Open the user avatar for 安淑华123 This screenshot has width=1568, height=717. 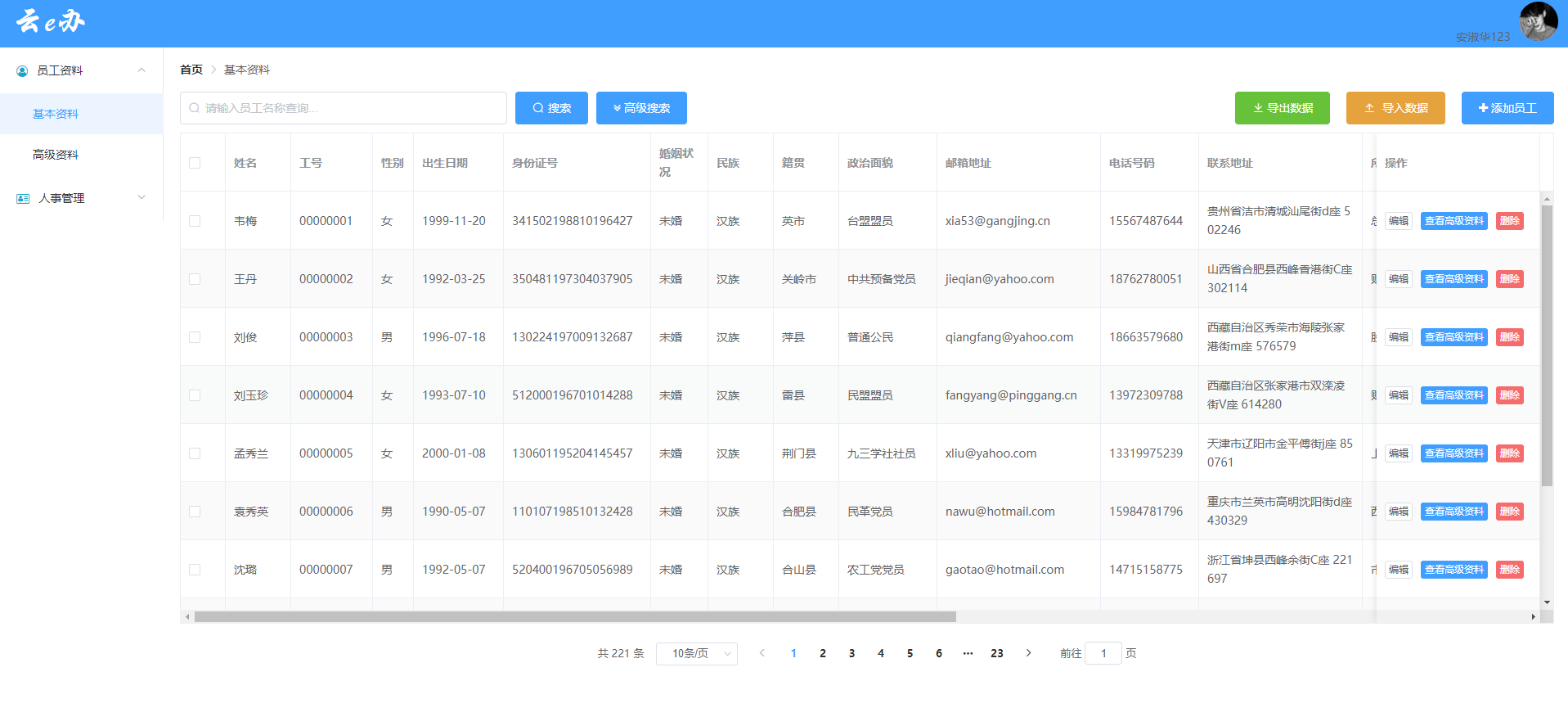coord(1538,20)
